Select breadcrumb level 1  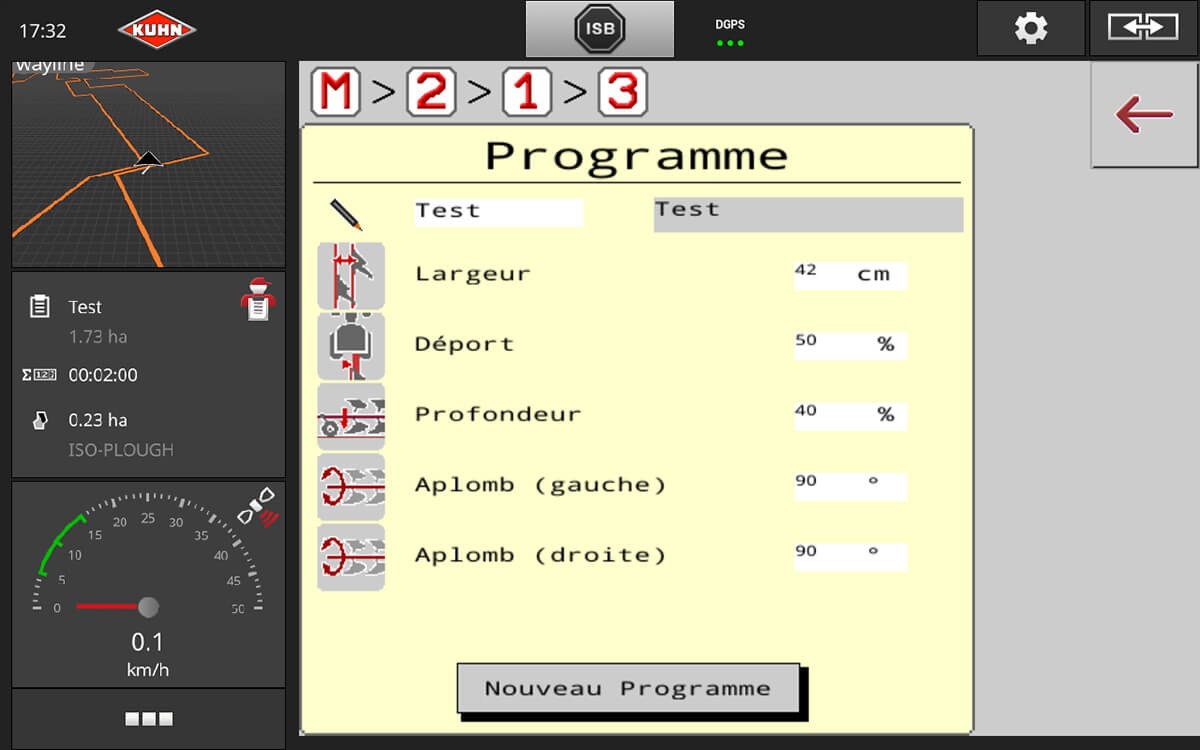[x=527, y=92]
